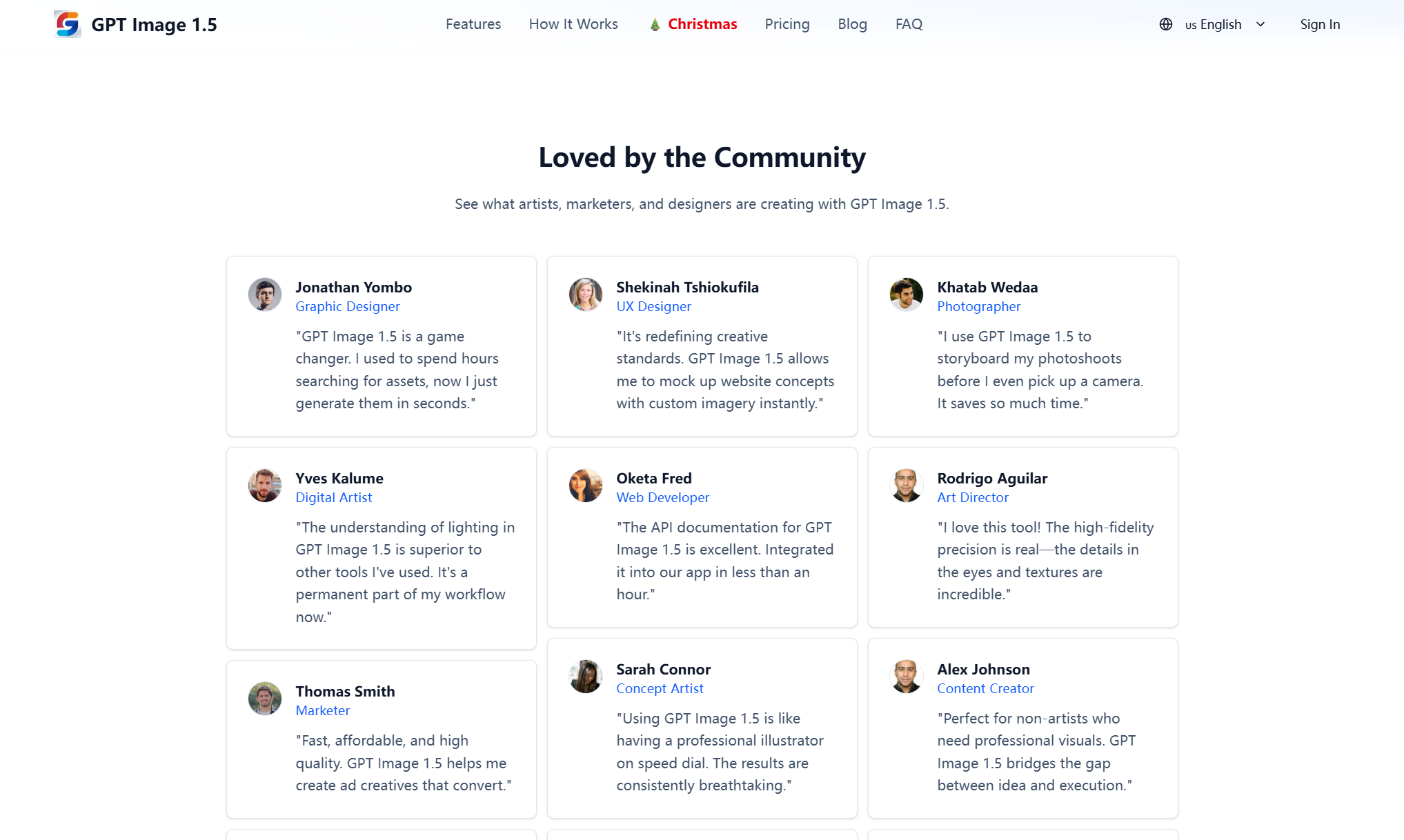Click Thomas Smith's avatar picture
This screenshot has height=840, width=1404.
point(265,699)
